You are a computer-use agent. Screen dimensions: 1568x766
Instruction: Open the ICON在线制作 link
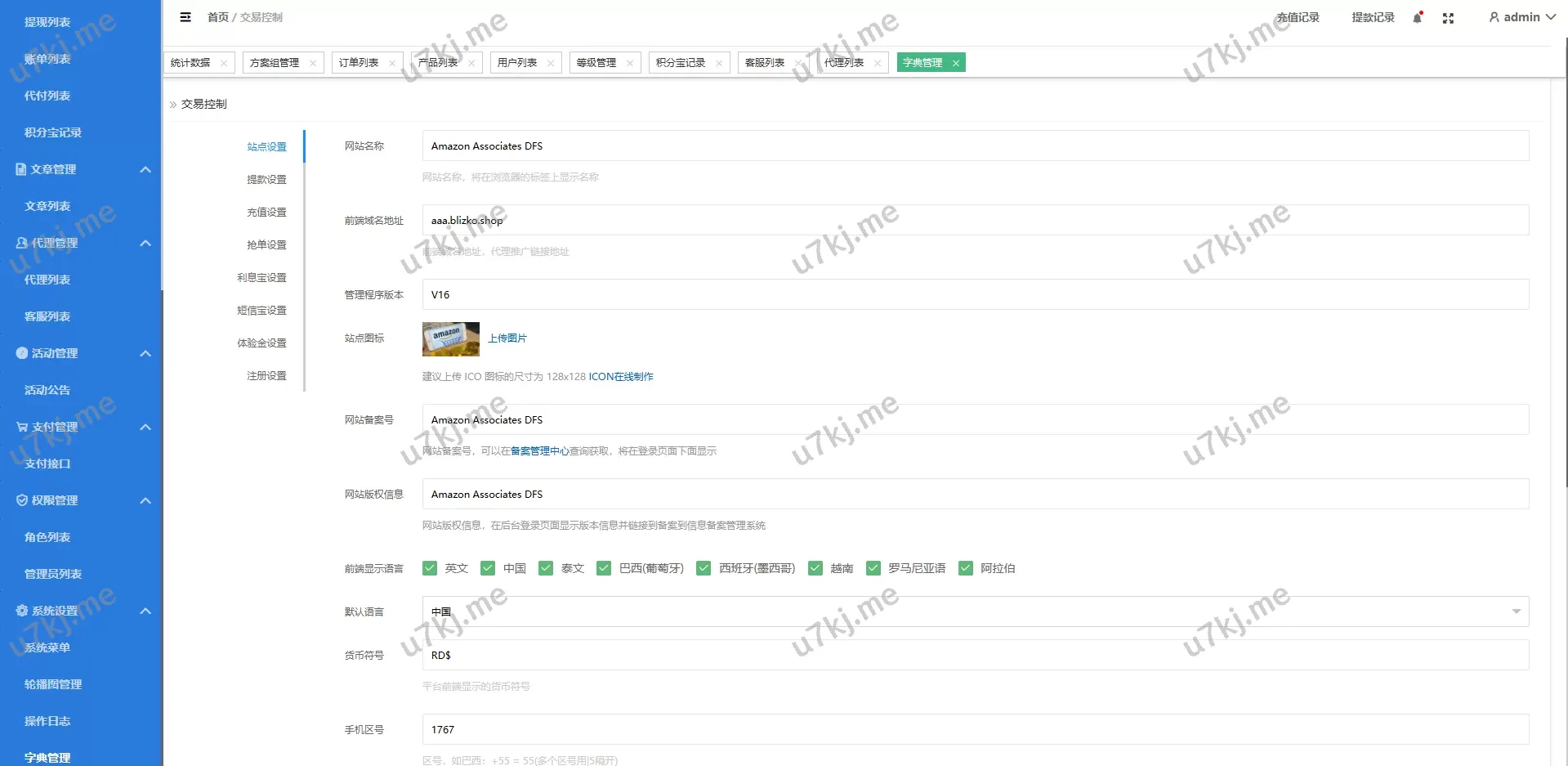(621, 377)
